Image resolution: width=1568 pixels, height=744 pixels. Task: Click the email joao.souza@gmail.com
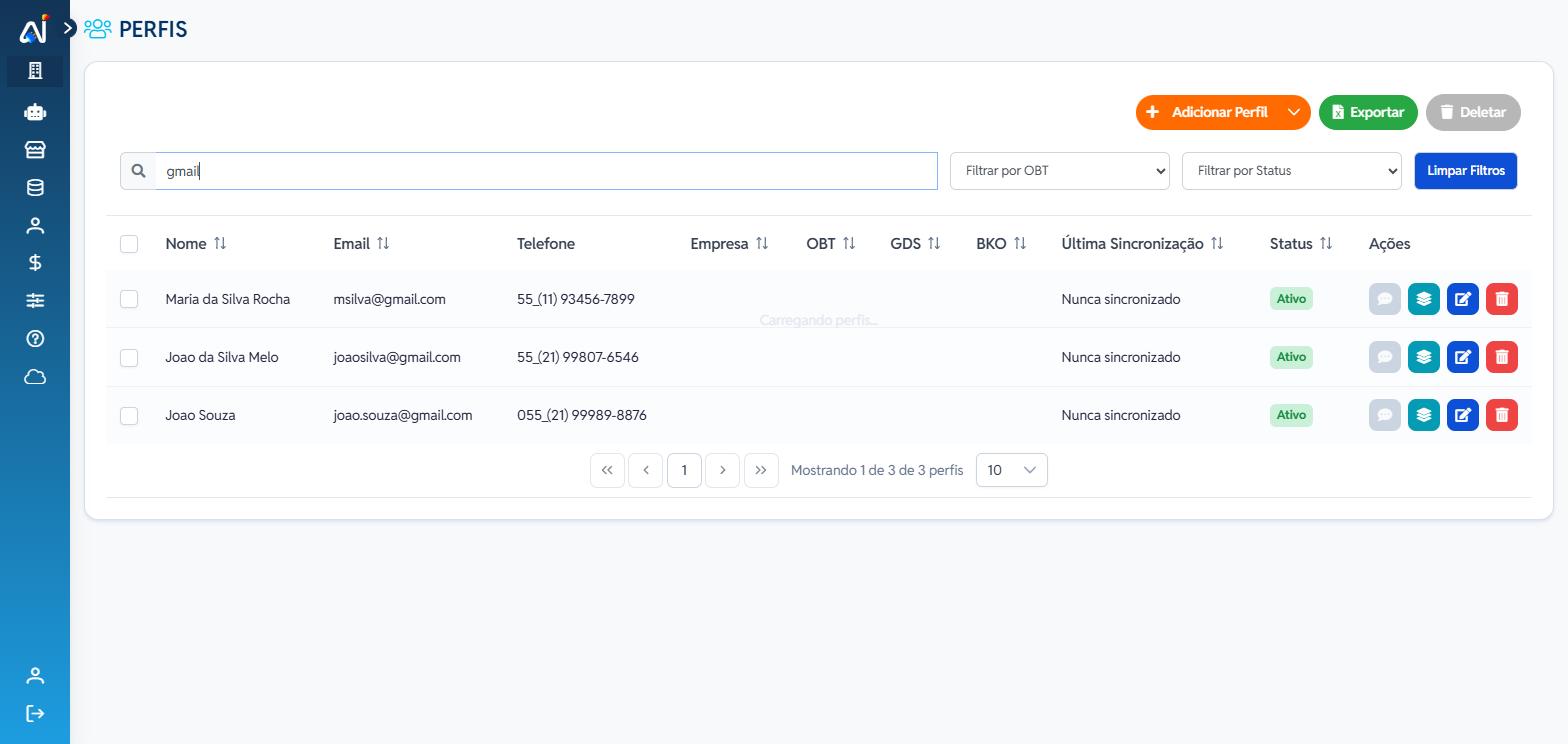(403, 415)
